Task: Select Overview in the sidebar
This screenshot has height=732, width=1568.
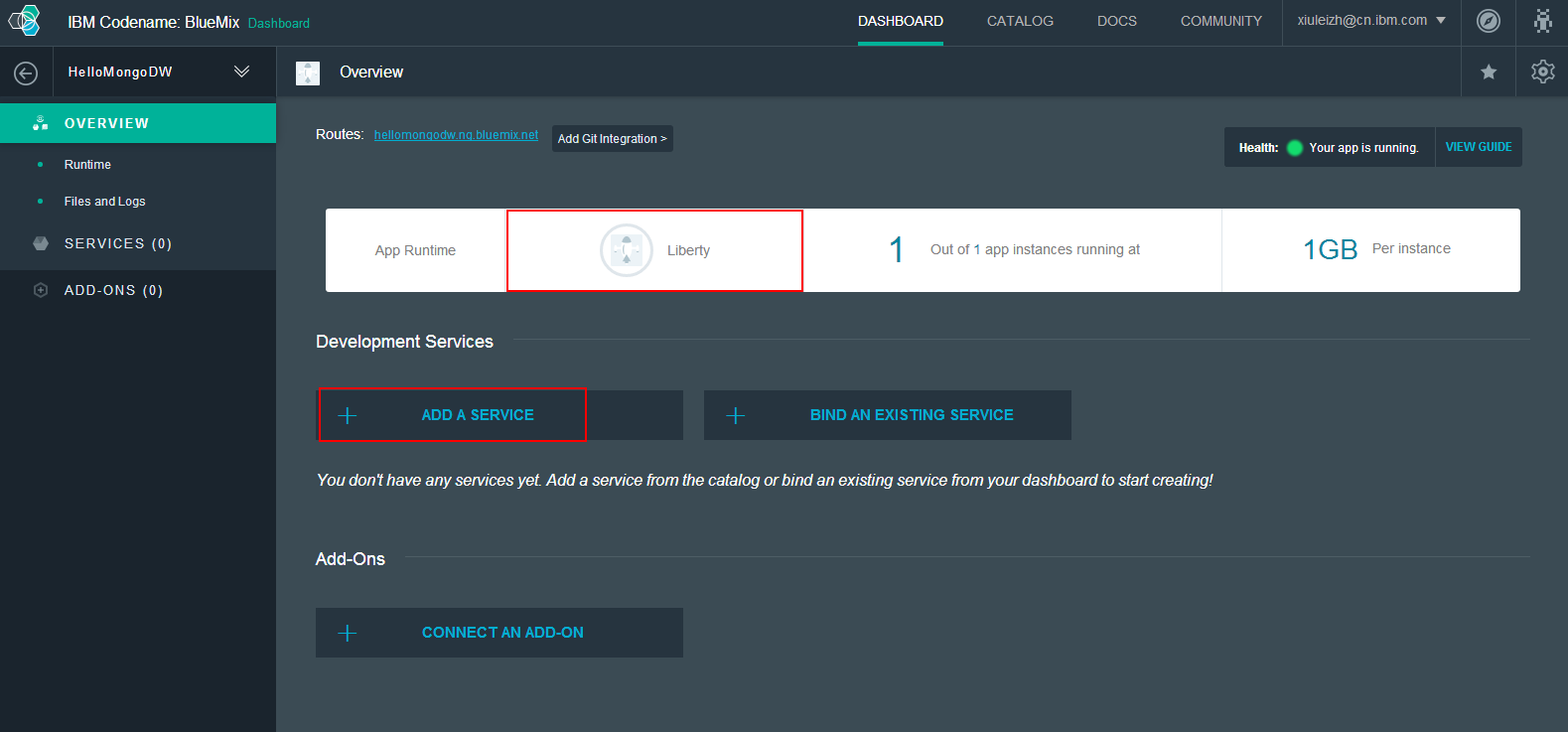Action: [x=138, y=123]
